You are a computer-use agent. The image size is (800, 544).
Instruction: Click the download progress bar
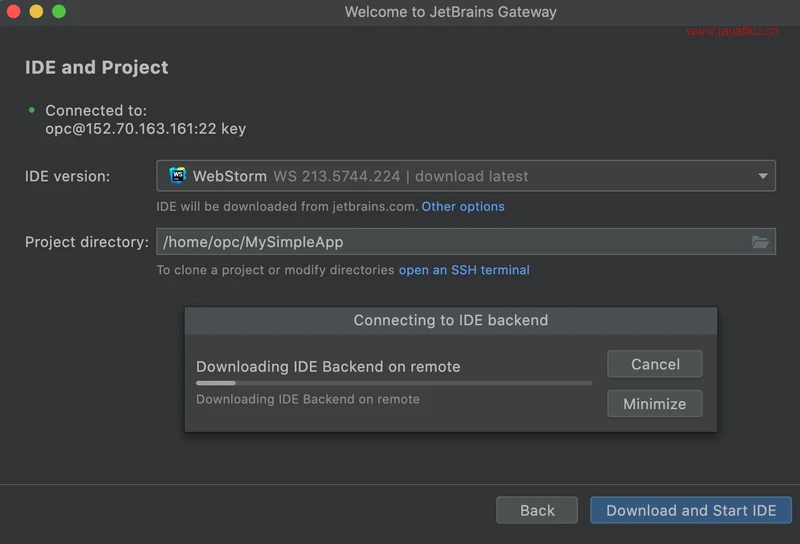pos(394,383)
